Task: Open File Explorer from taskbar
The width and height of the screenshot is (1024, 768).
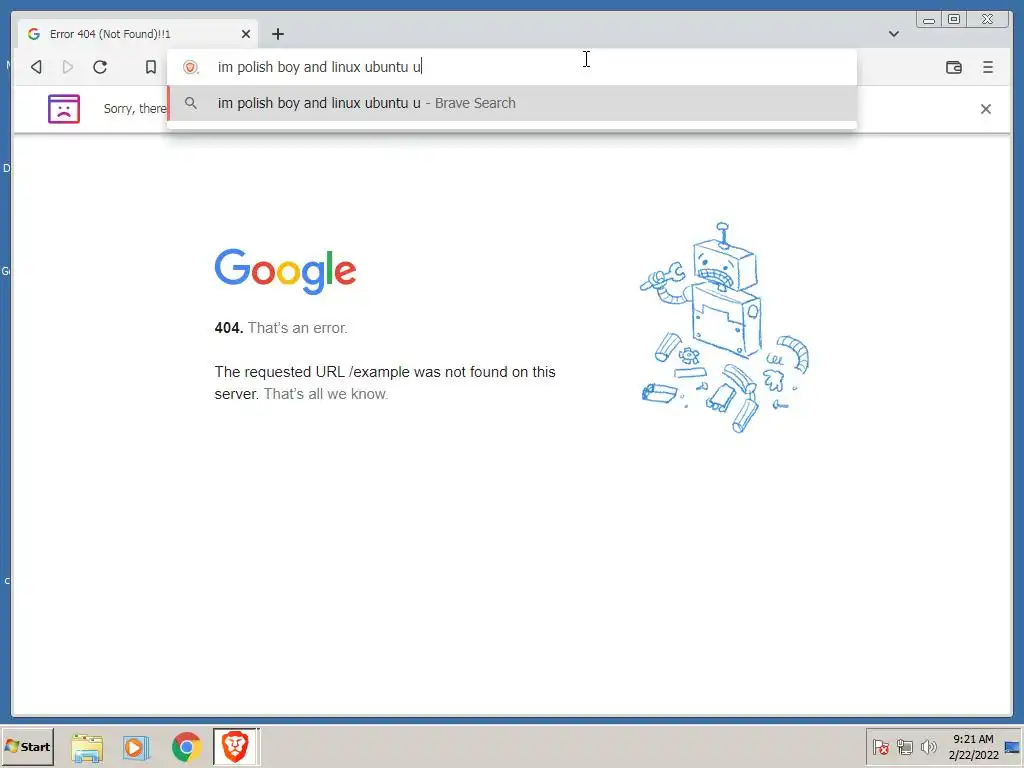Action: (x=87, y=747)
